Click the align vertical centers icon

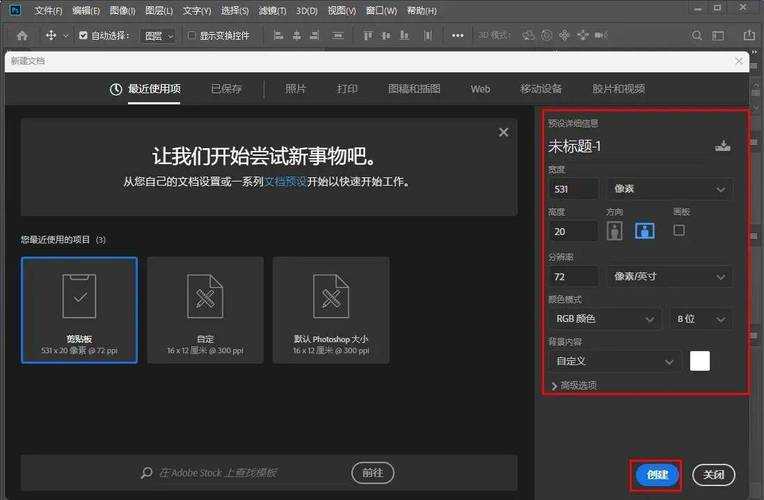(x=386, y=35)
